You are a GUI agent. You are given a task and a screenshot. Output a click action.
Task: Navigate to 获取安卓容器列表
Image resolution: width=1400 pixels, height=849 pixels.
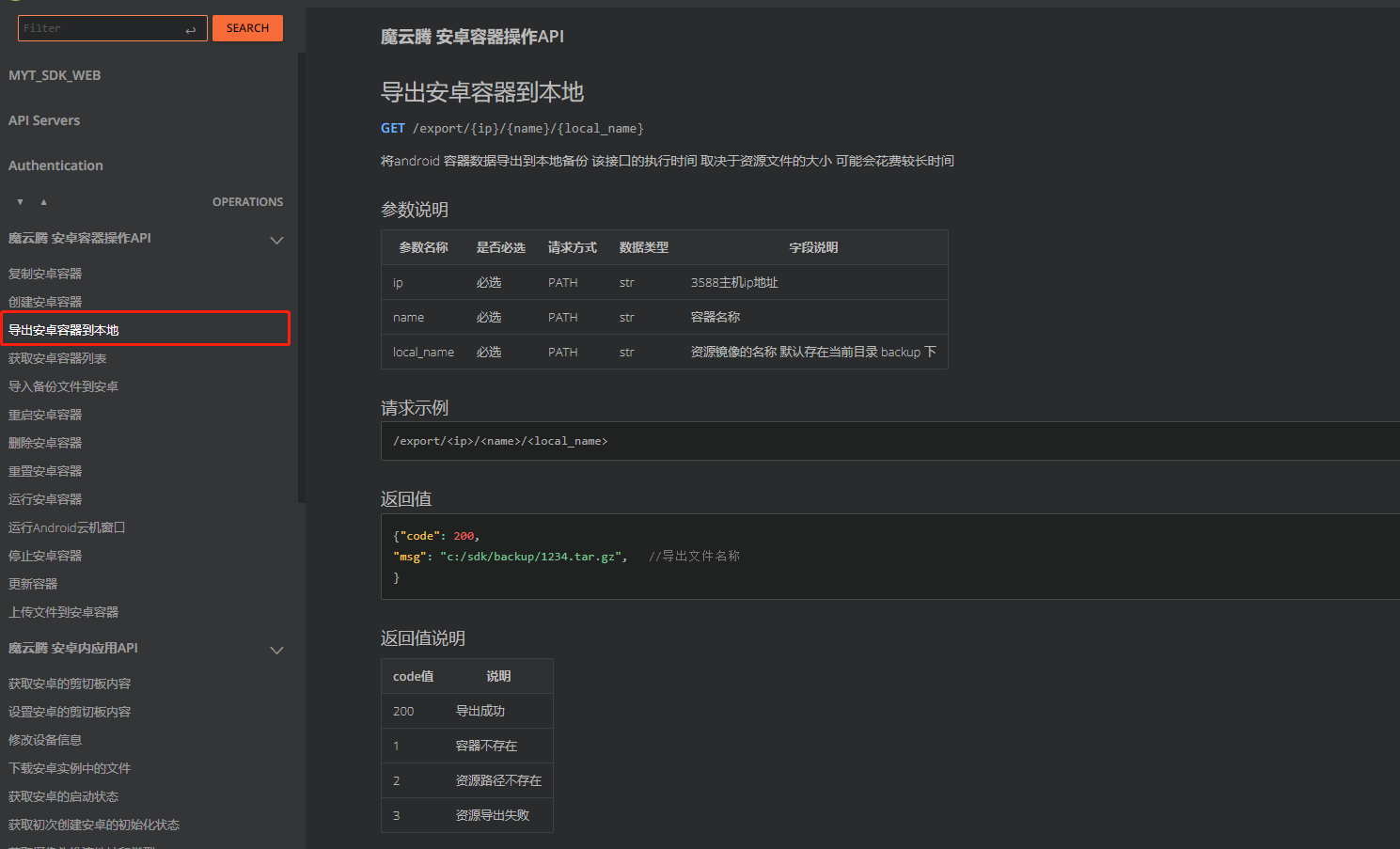[x=57, y=358]
